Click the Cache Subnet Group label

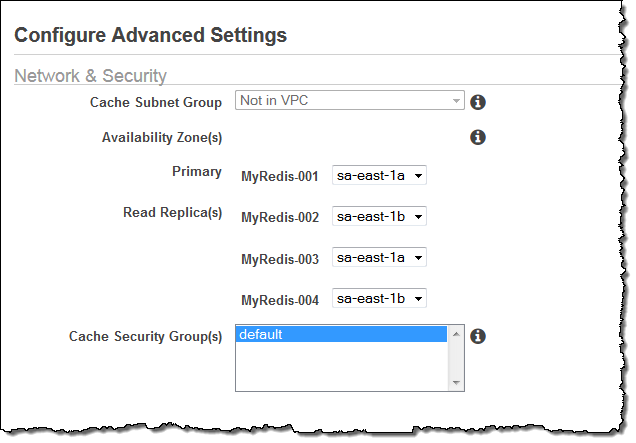[156, 102]
